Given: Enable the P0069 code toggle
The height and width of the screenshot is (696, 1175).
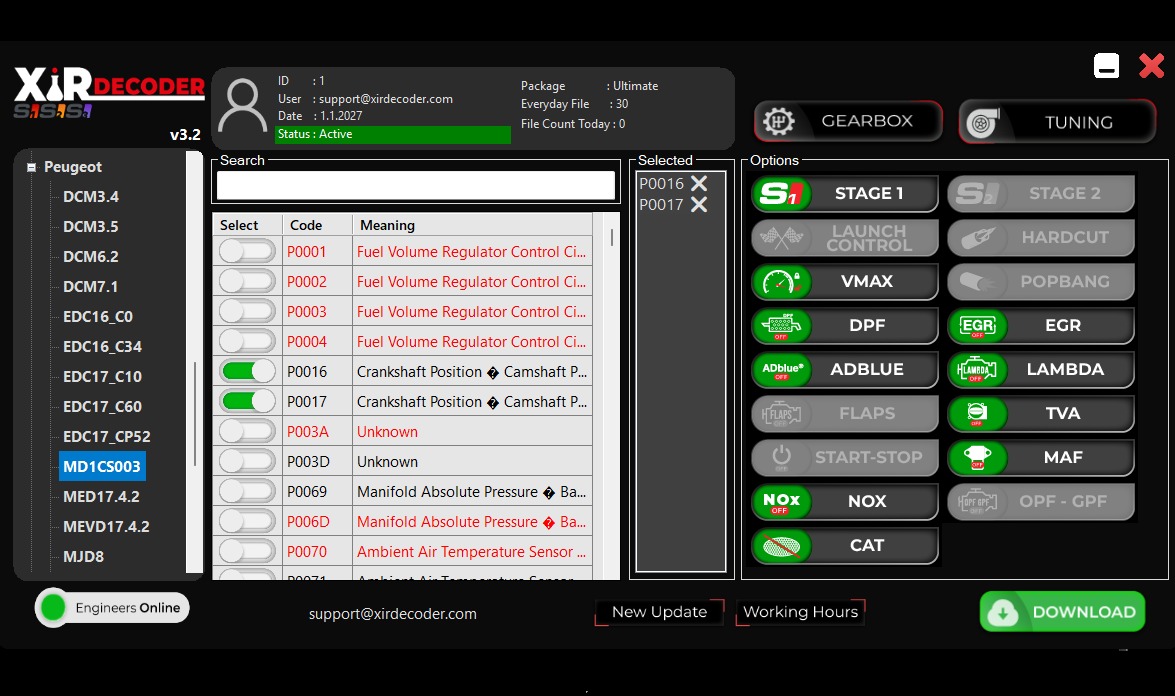Looking at the screenshot, I should [x=247, y=491].
